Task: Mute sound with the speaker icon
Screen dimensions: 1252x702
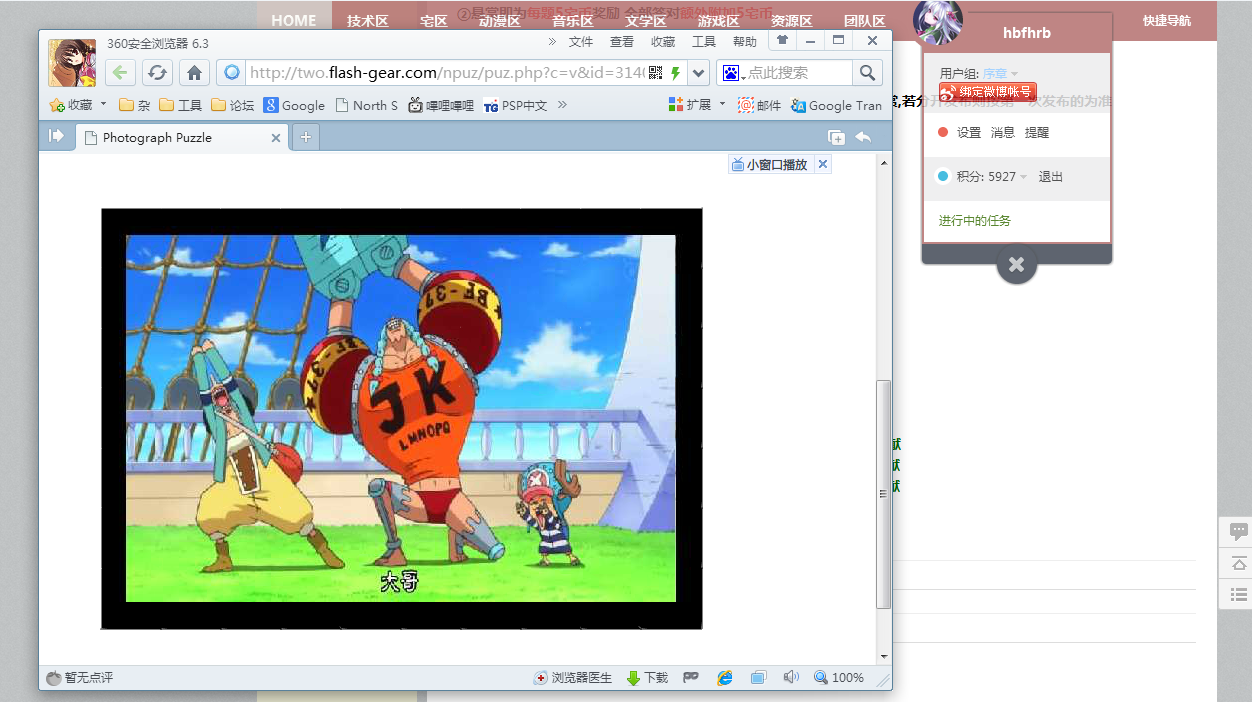Action: [x=790, y=678]
